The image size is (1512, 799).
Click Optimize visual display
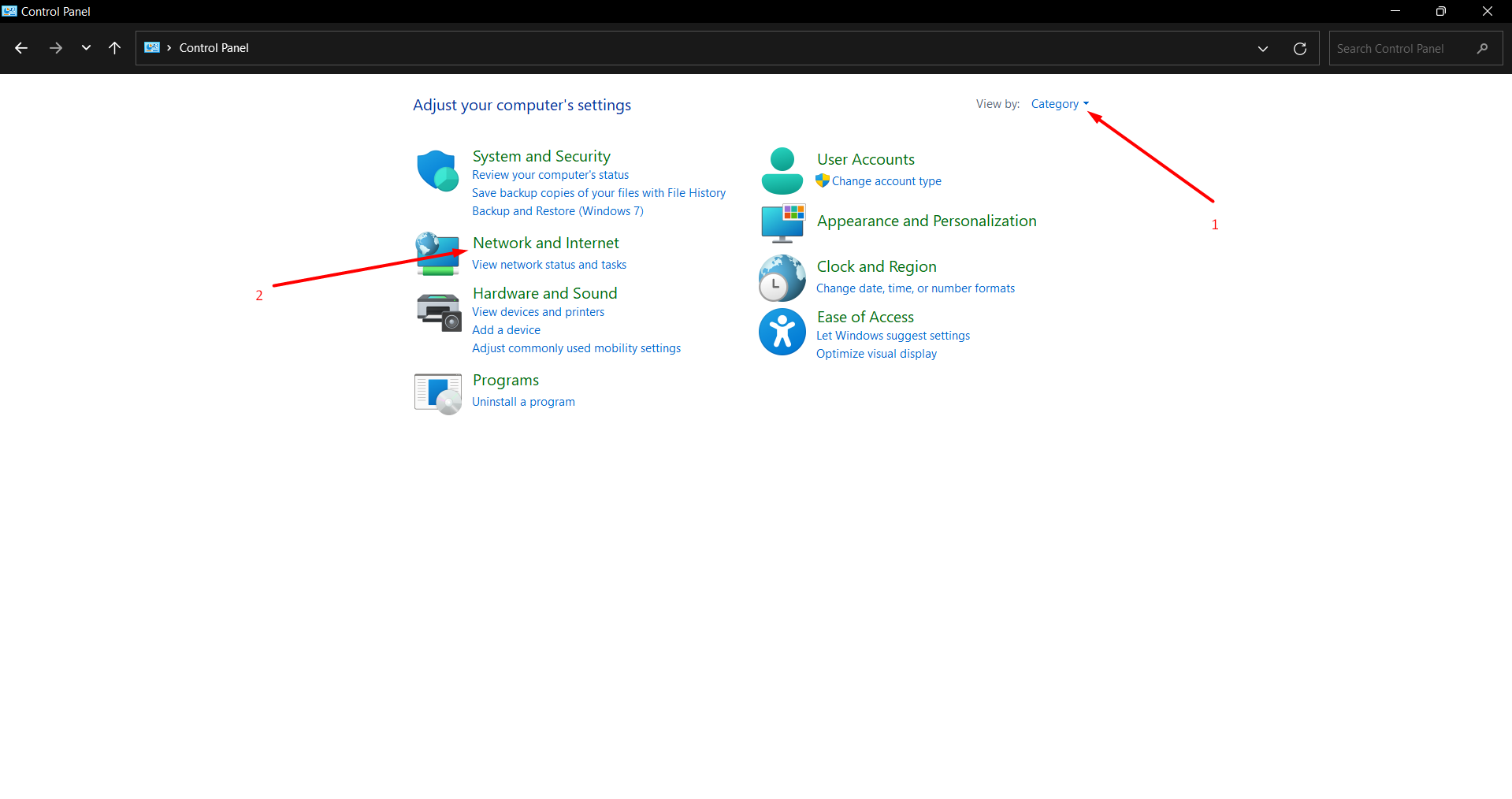pos(877,354)
